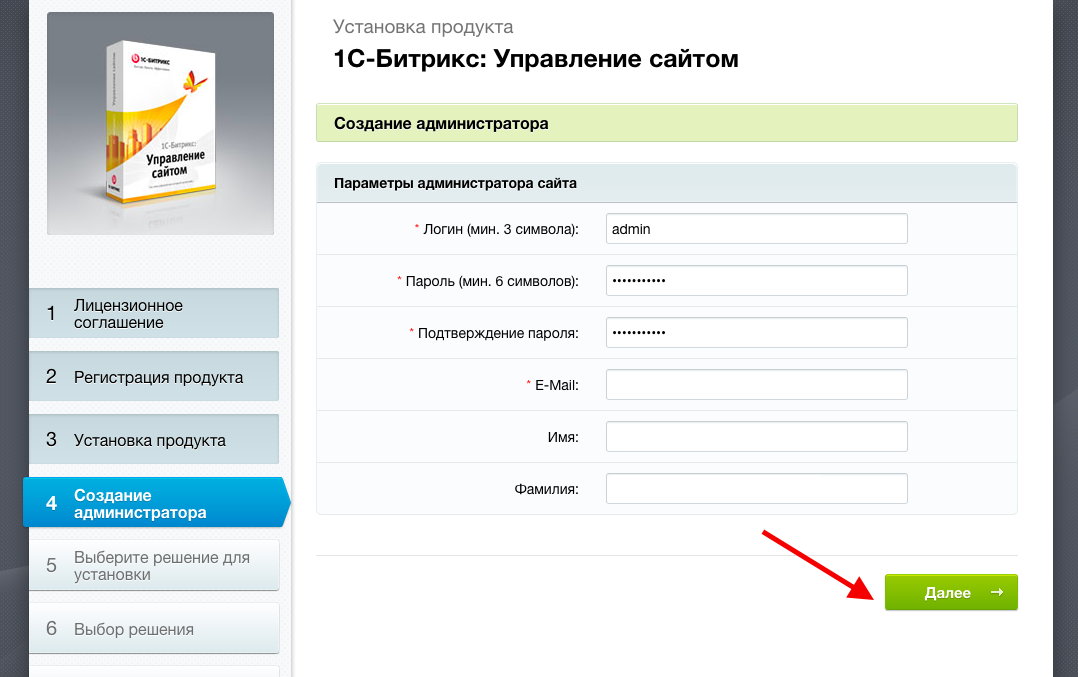Click the Установка продукта subtitle text
Viewport: 1078px width, 677px height.
[x=423, y=27]
